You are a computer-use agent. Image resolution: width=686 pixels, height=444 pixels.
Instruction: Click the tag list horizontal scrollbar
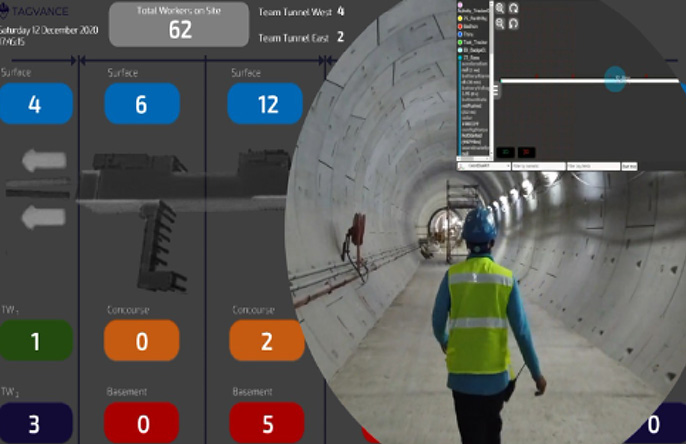(475, 158)
